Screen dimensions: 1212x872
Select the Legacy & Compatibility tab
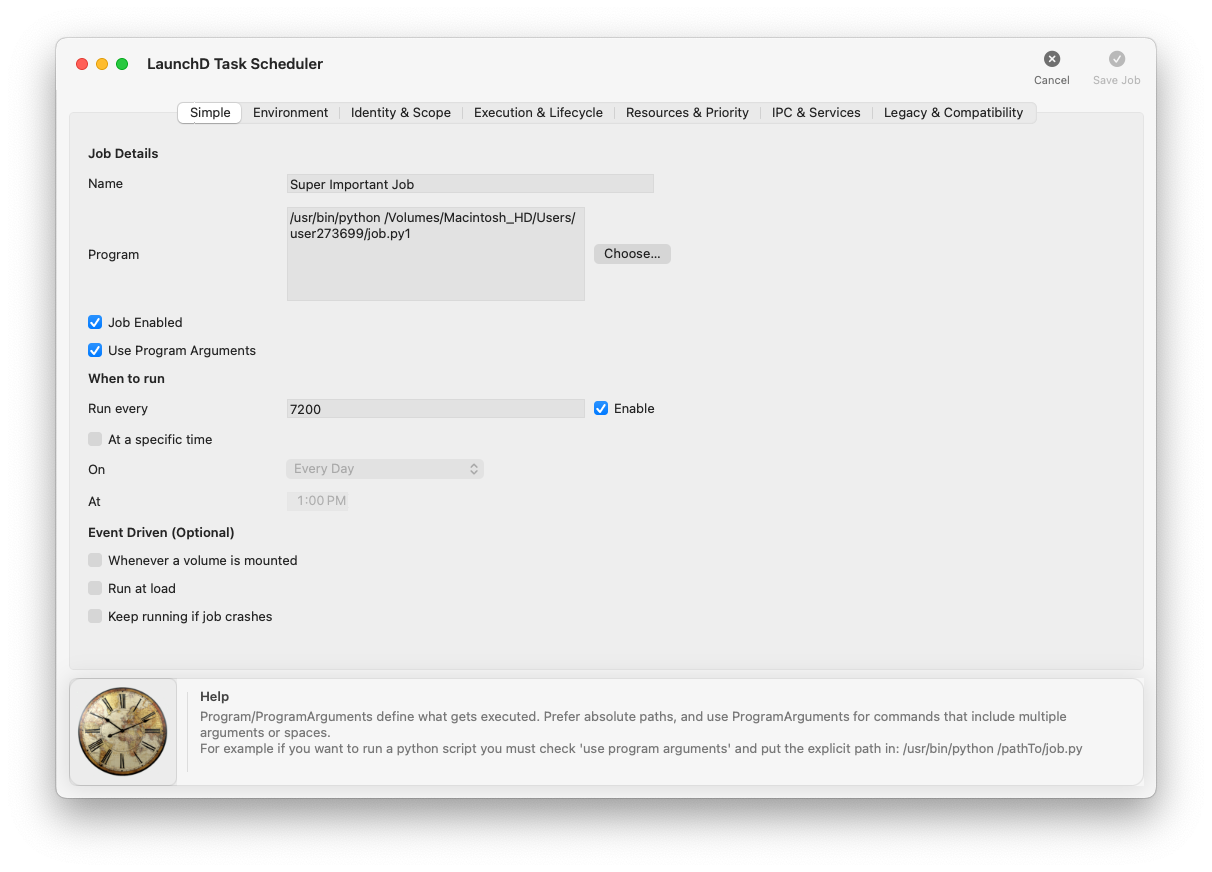point(953,112)
